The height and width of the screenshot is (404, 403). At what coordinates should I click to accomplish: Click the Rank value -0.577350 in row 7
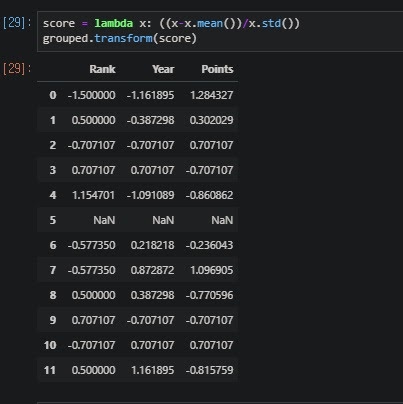coord(92,270)
